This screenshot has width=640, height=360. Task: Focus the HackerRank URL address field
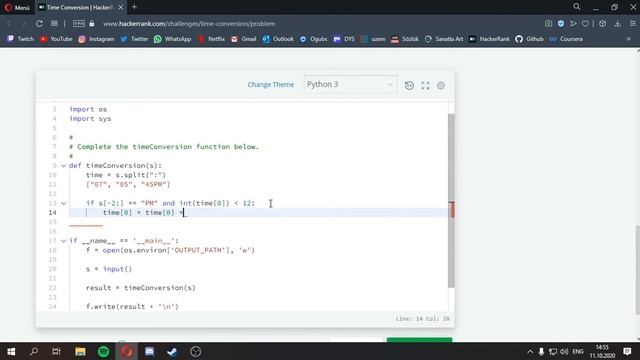pos(189,24)
